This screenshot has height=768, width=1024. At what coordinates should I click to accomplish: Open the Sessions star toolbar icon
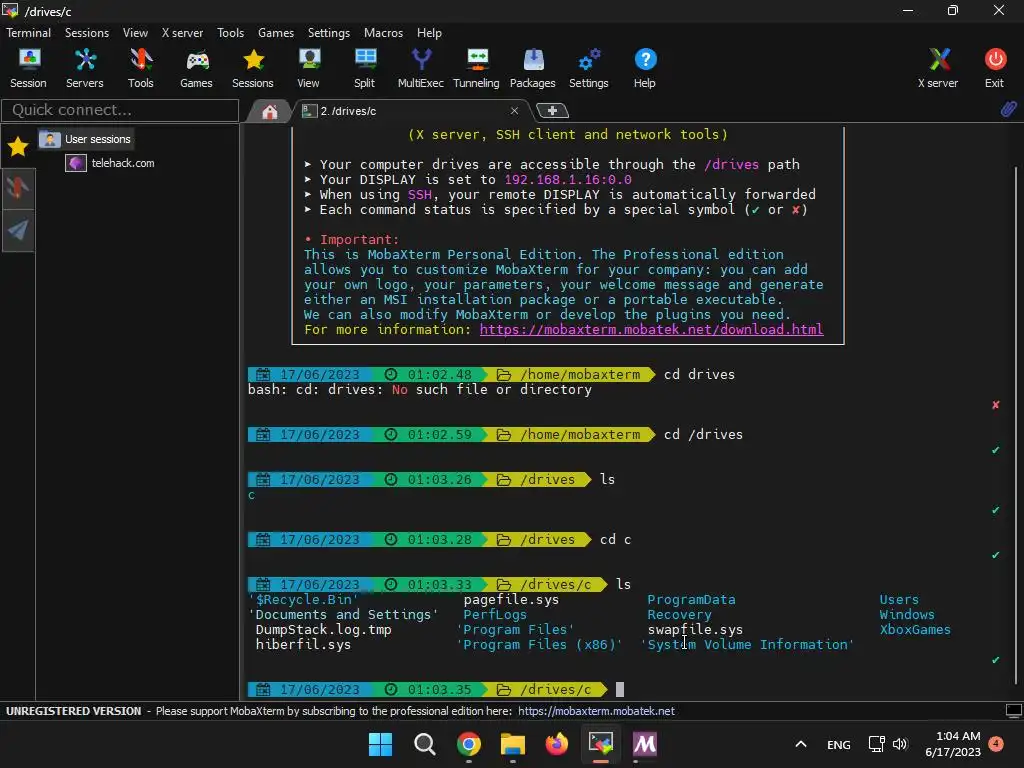click(253, 68)
